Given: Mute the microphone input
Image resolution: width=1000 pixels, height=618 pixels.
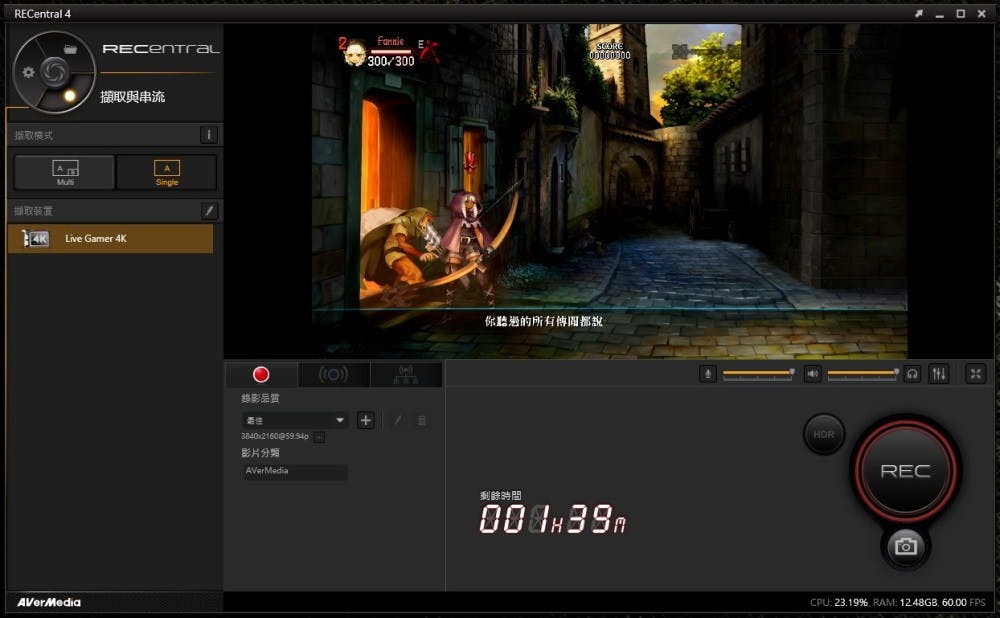Looking at the screenshot, I should pos(708,373).
